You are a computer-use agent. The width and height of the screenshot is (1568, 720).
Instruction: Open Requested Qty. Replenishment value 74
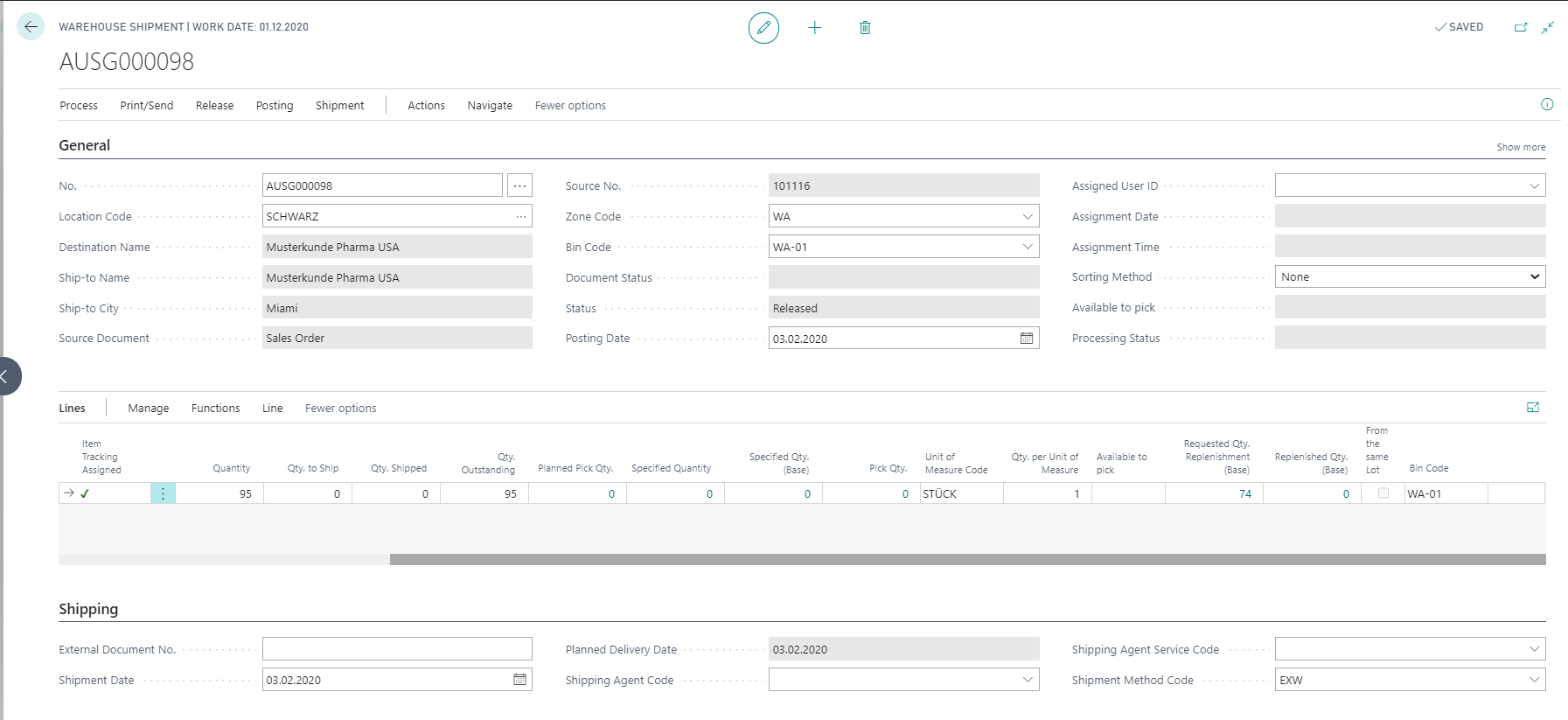(x=1244, y=493)
